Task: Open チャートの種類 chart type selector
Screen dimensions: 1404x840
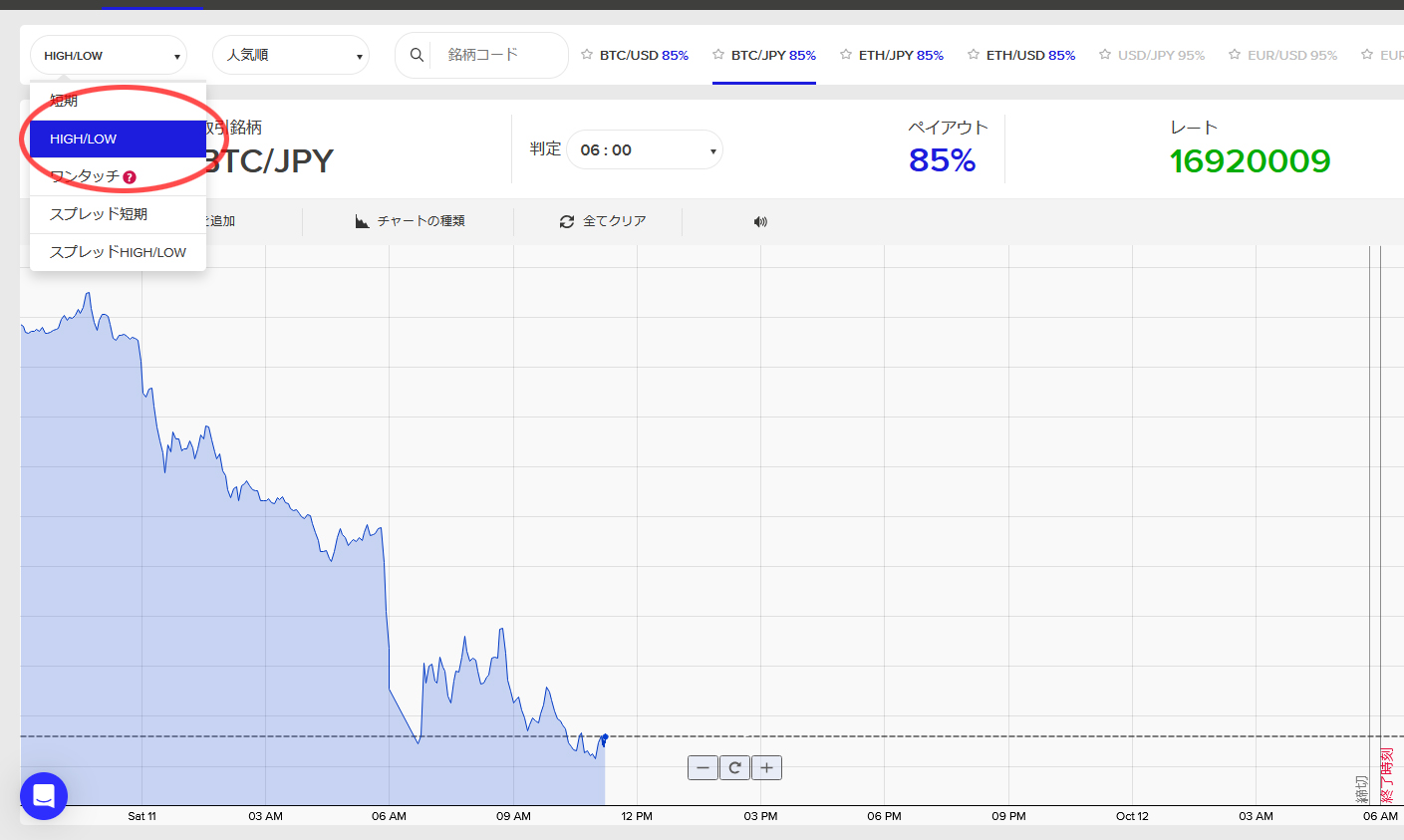Action: click(411, 221)
